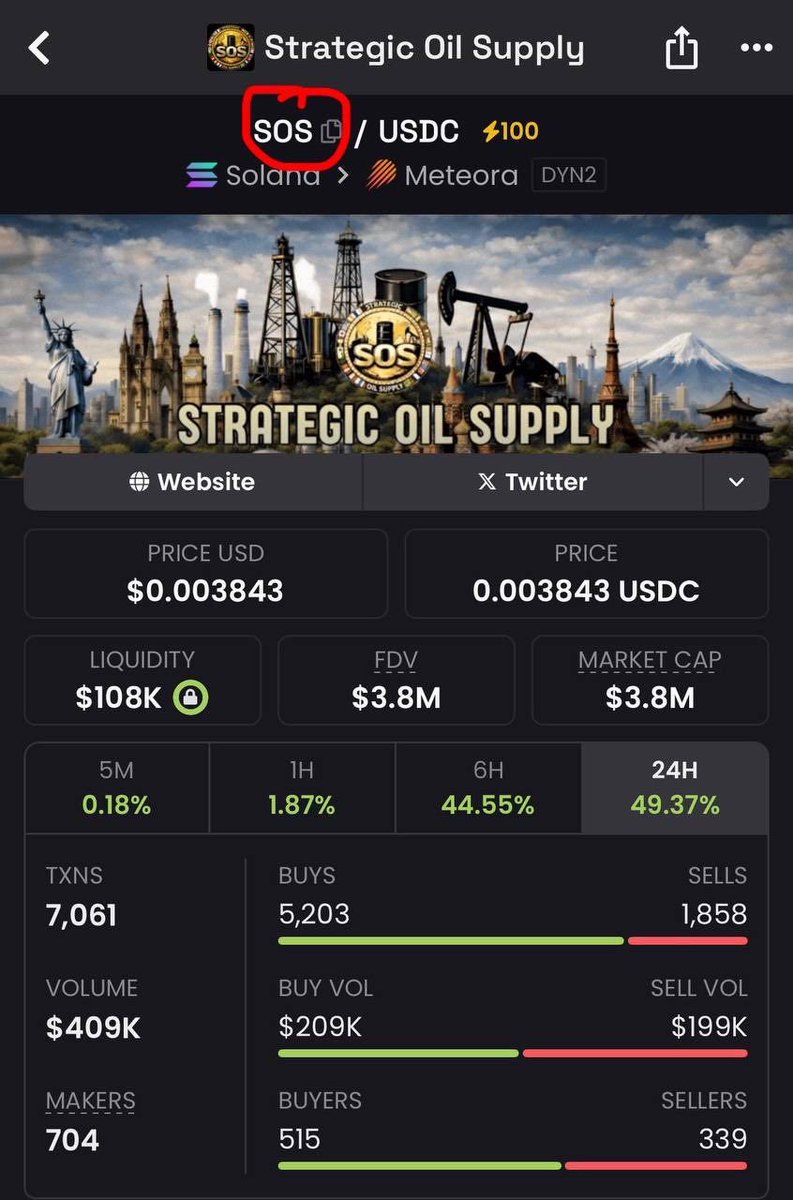Tap the SOS token logo in header

(x=230, y=48)
